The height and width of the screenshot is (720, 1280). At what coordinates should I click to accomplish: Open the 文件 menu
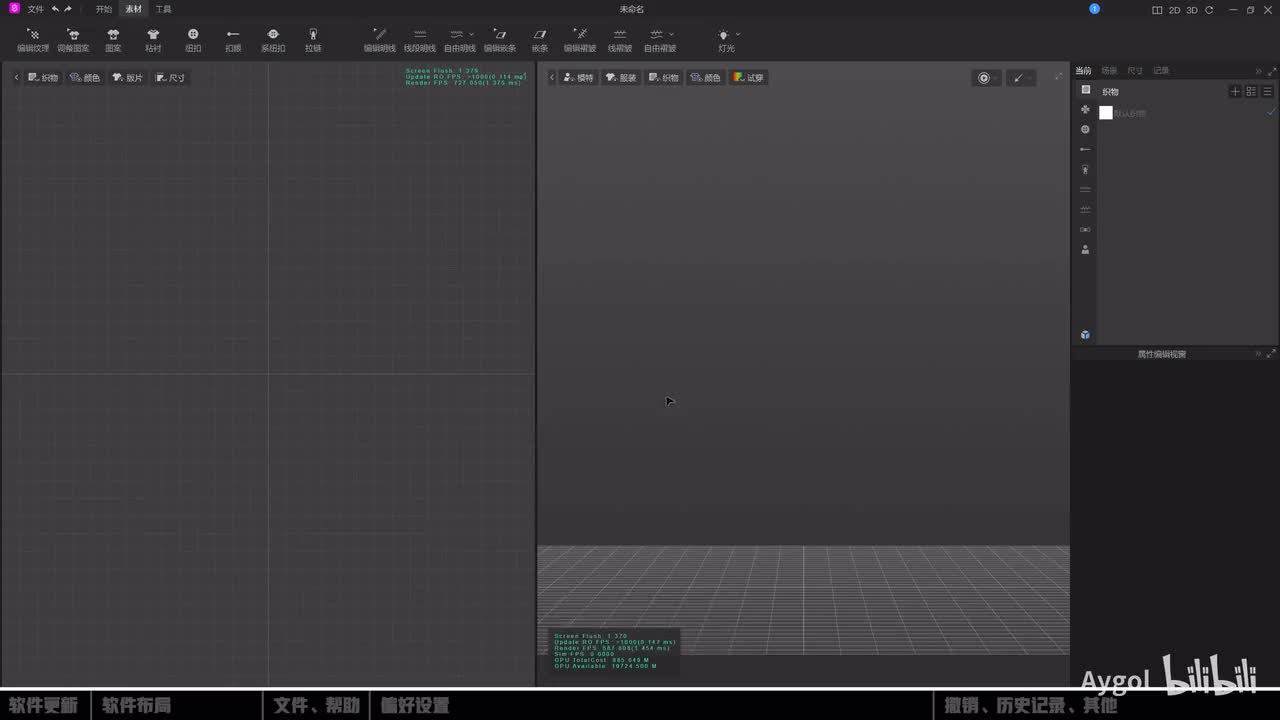[35, 9]
